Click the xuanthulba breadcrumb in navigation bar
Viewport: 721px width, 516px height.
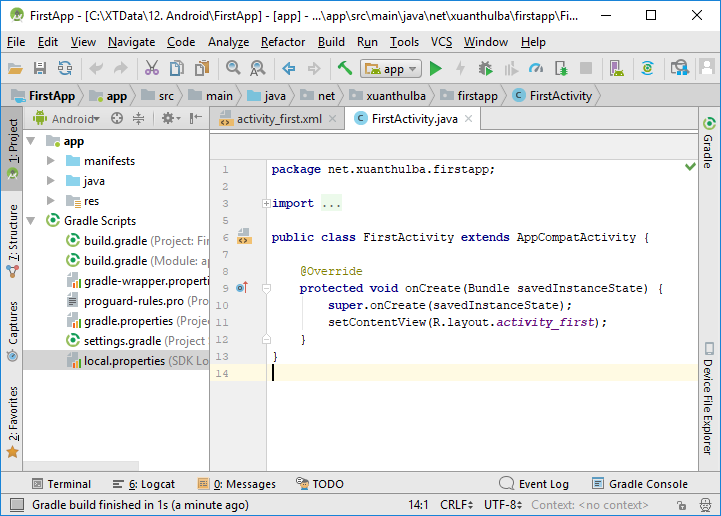pos(387,96)
